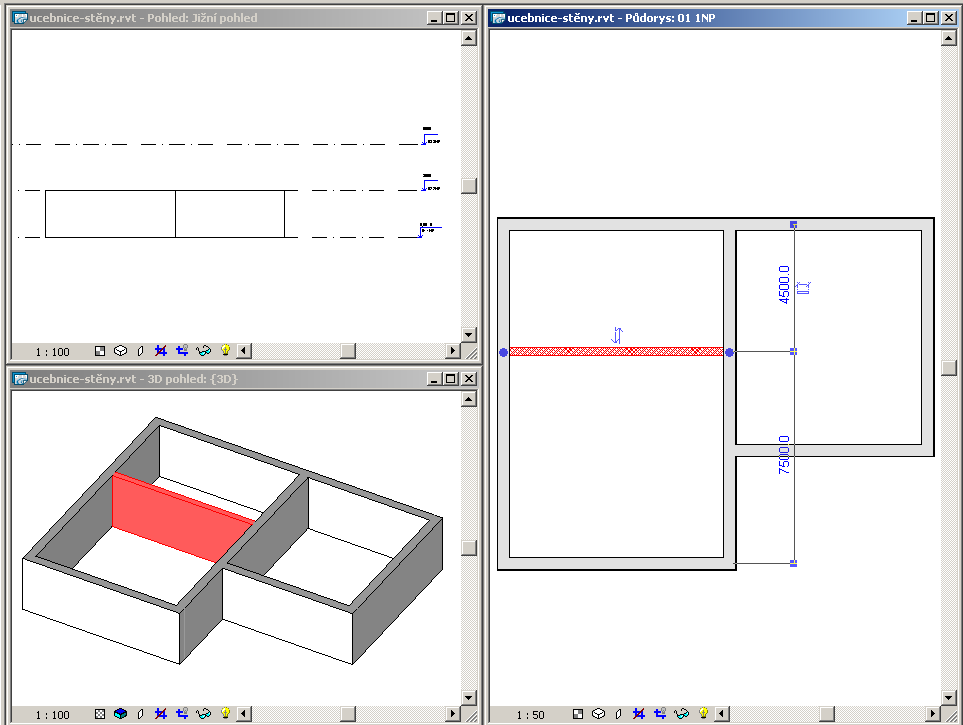The height and width of the screenshot is (725, 963).
Task: Click dimension-to-permanent symbol beside 4500.0
Action: pos(804,288)
